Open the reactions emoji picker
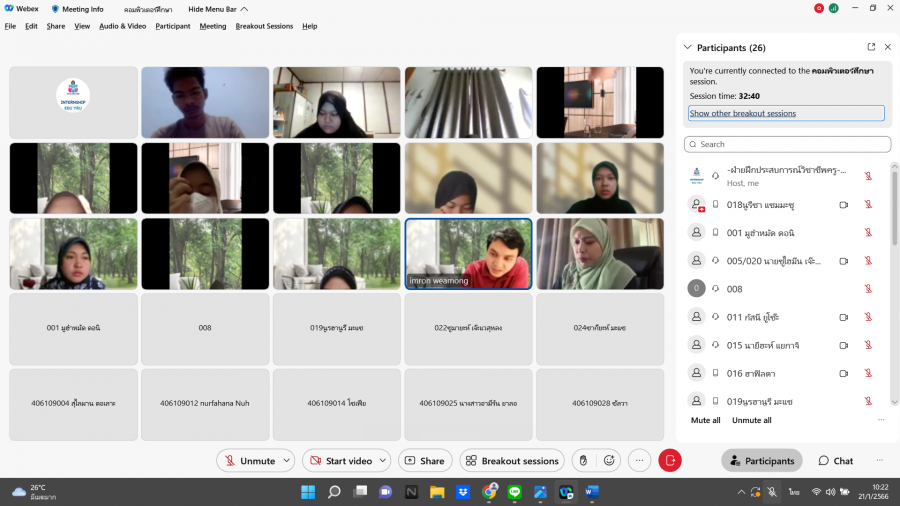900x506 pixels. pyautogui.click(x=609, y=461)
